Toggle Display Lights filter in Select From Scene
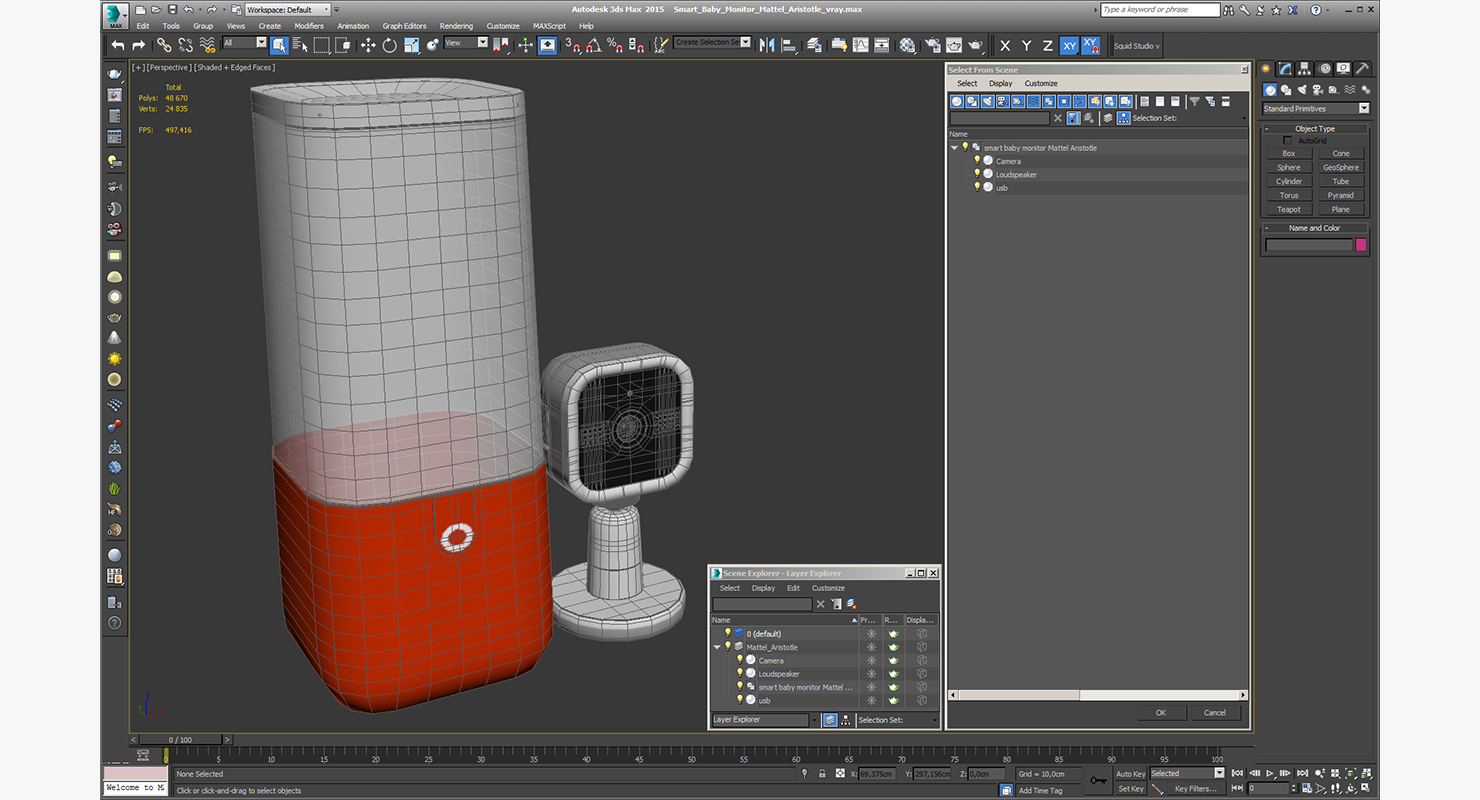The height and width of the screenshot is (800, 1480). (x=988, y=101)
